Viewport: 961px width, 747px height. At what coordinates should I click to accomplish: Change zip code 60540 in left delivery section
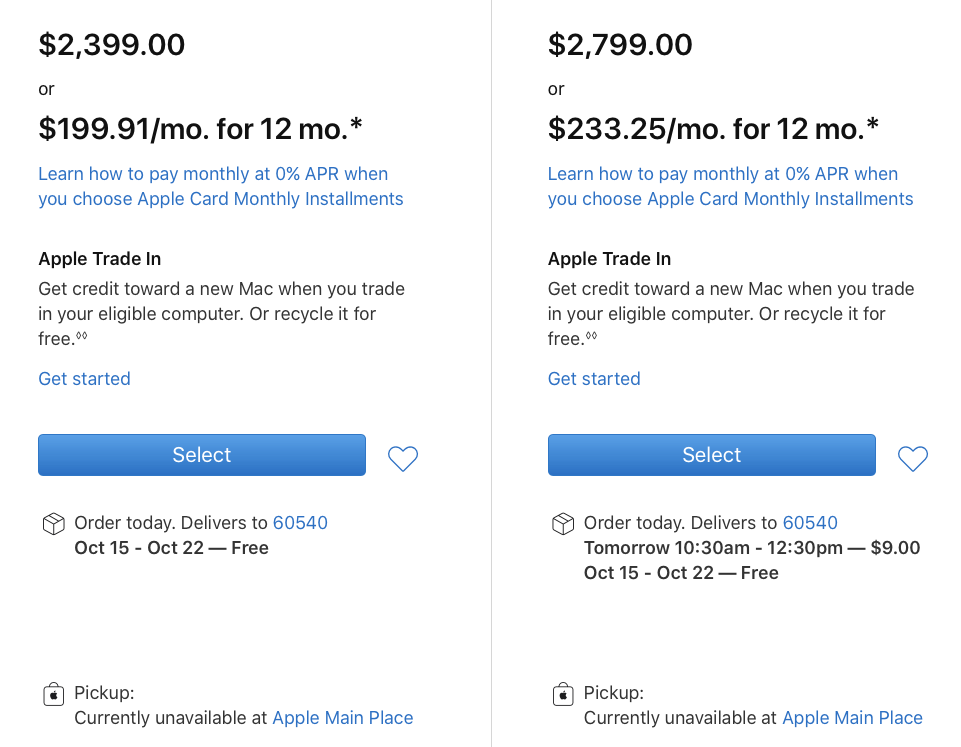click(x=300, y=523)
